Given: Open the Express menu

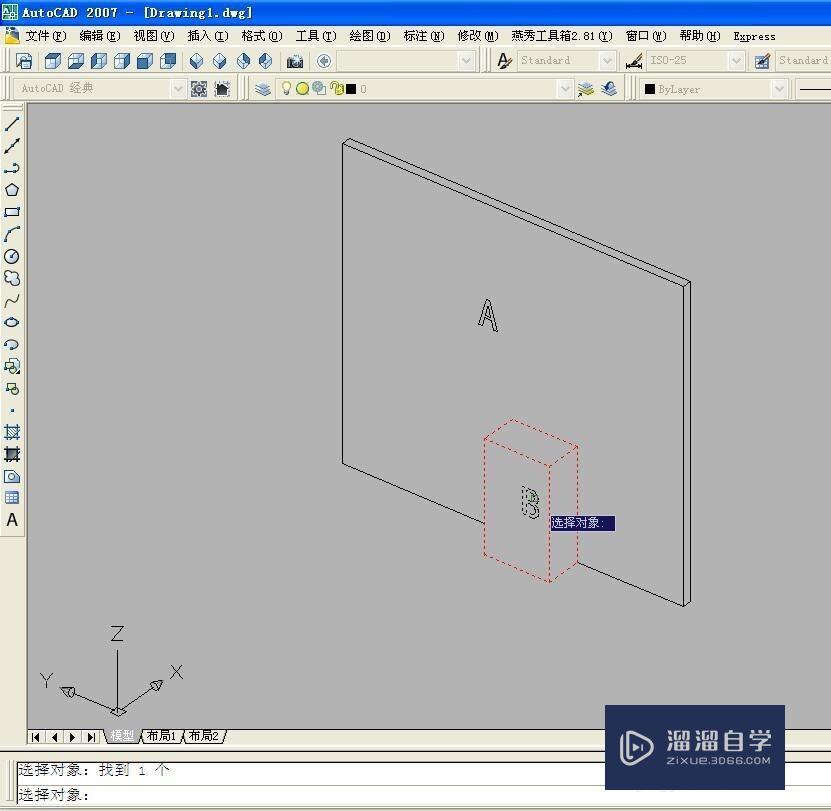Looking at the screenshot, I should [x=754, y=35].
